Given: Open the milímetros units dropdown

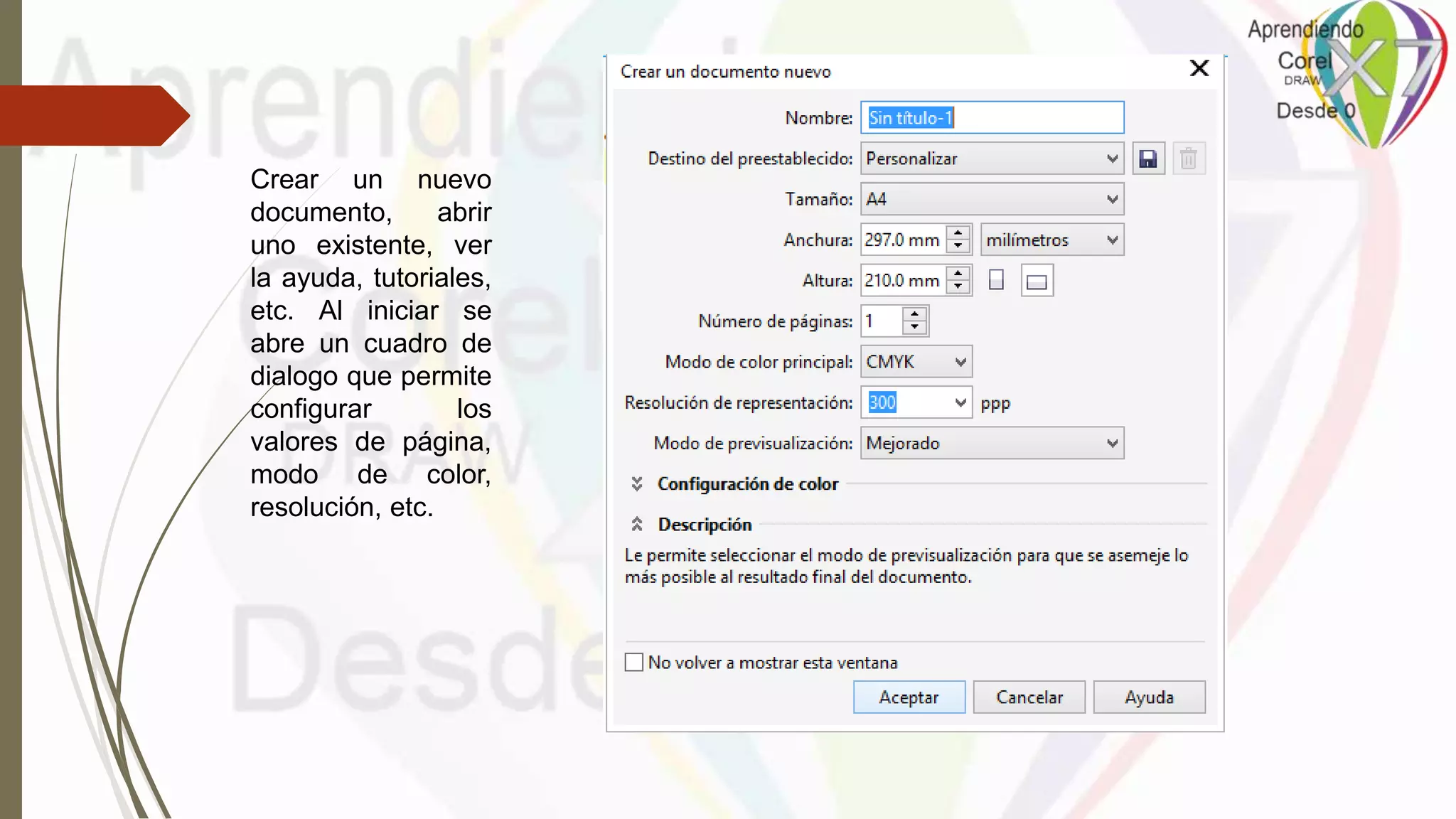Looking at the screenshot, I should click(x=1052, y=240).
